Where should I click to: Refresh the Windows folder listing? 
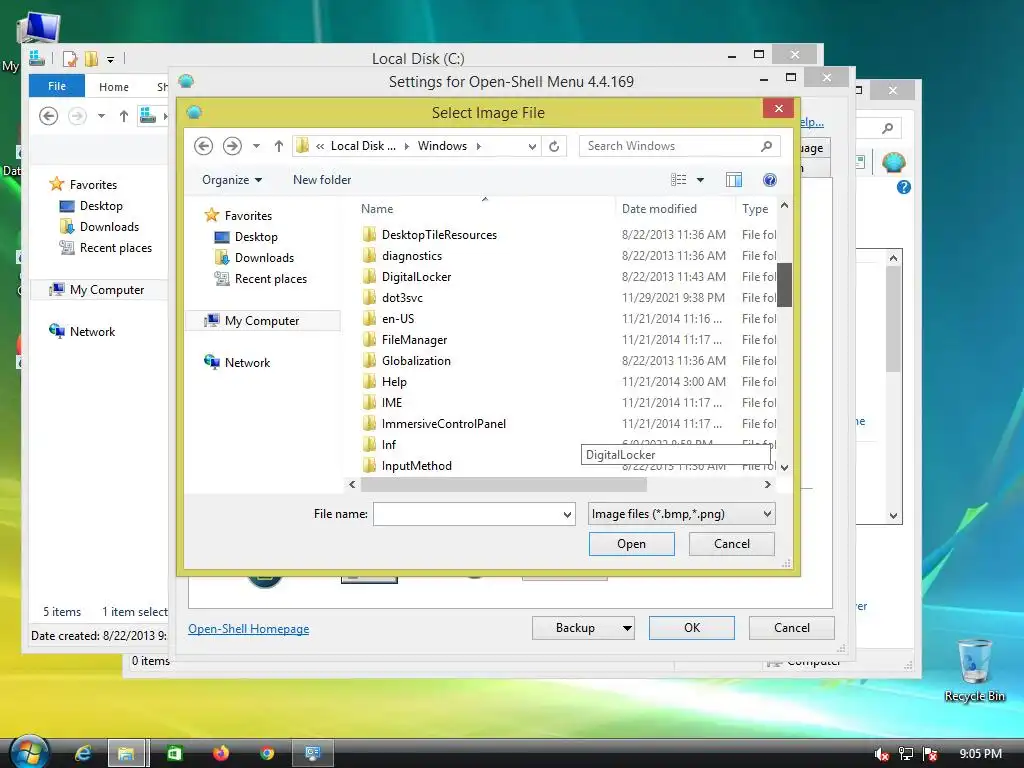(x=554, y=146)
